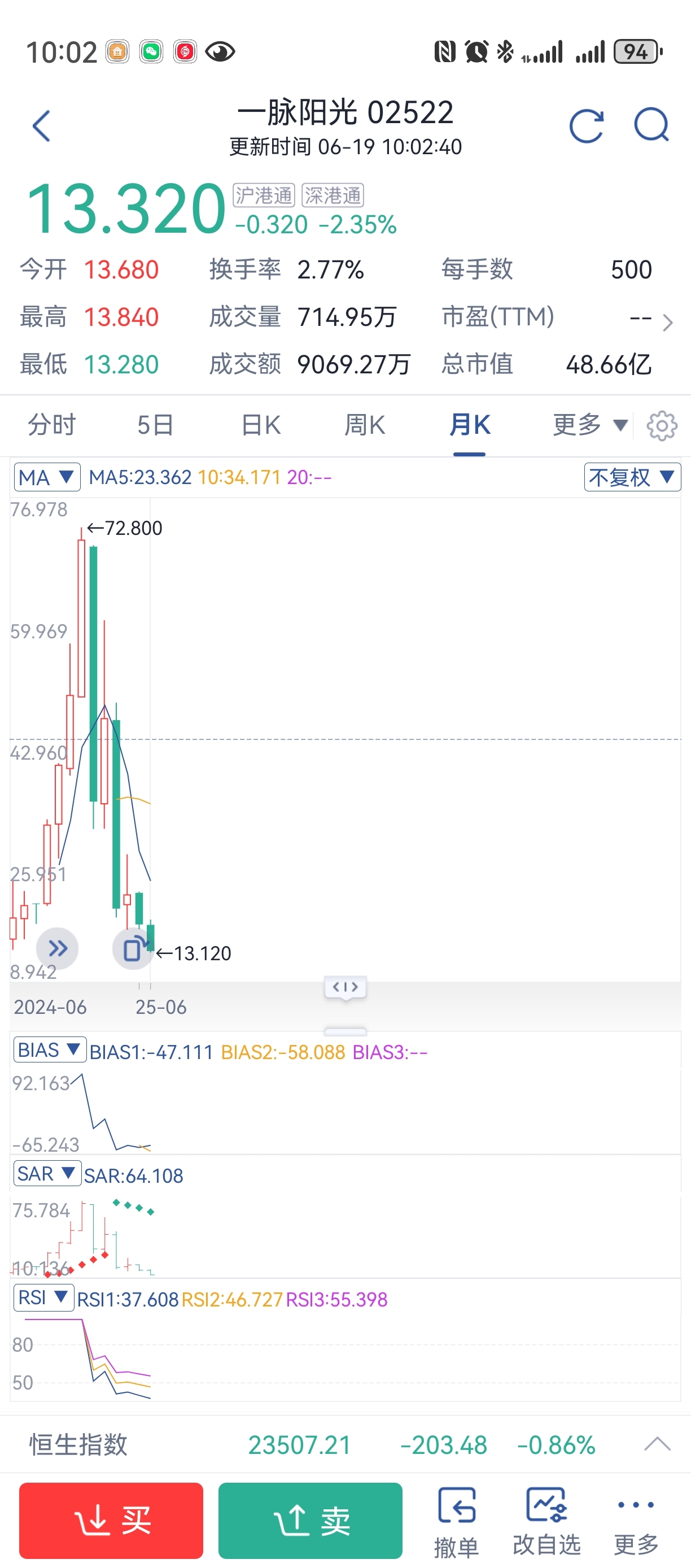Expand the 恒生指数 index bar
The width and height of the screenshot is (691, 1568).
tap(657, 1444)
